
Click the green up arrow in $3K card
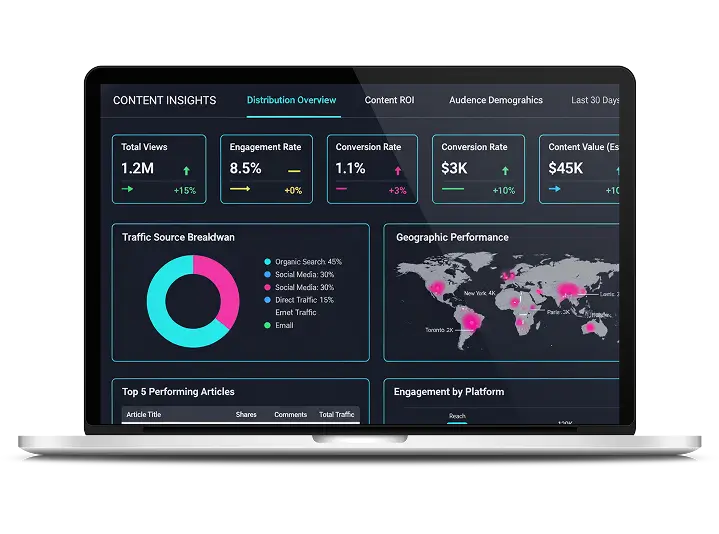(x=505, y=171)
